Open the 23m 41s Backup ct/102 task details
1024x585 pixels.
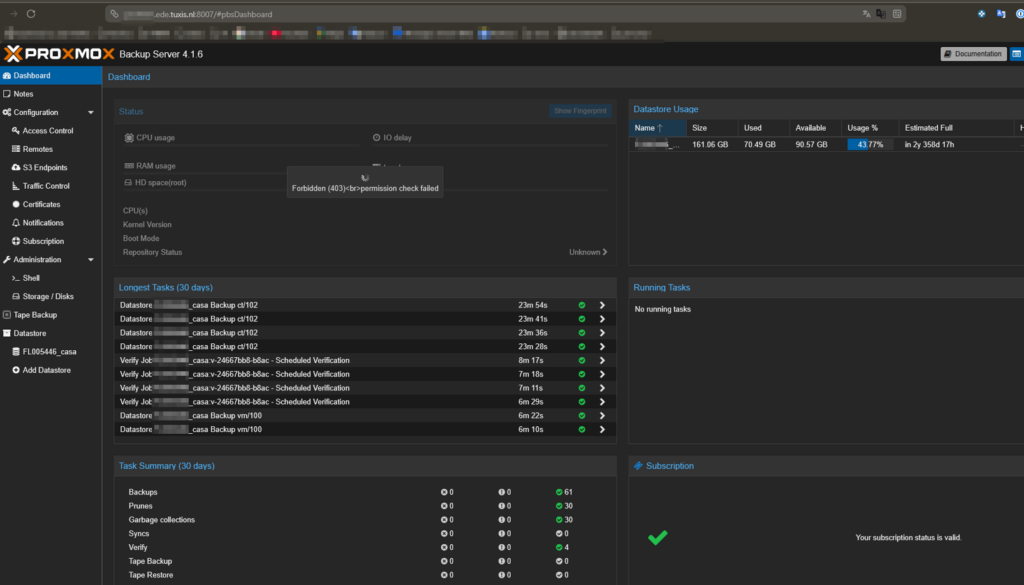click(602, 319)
